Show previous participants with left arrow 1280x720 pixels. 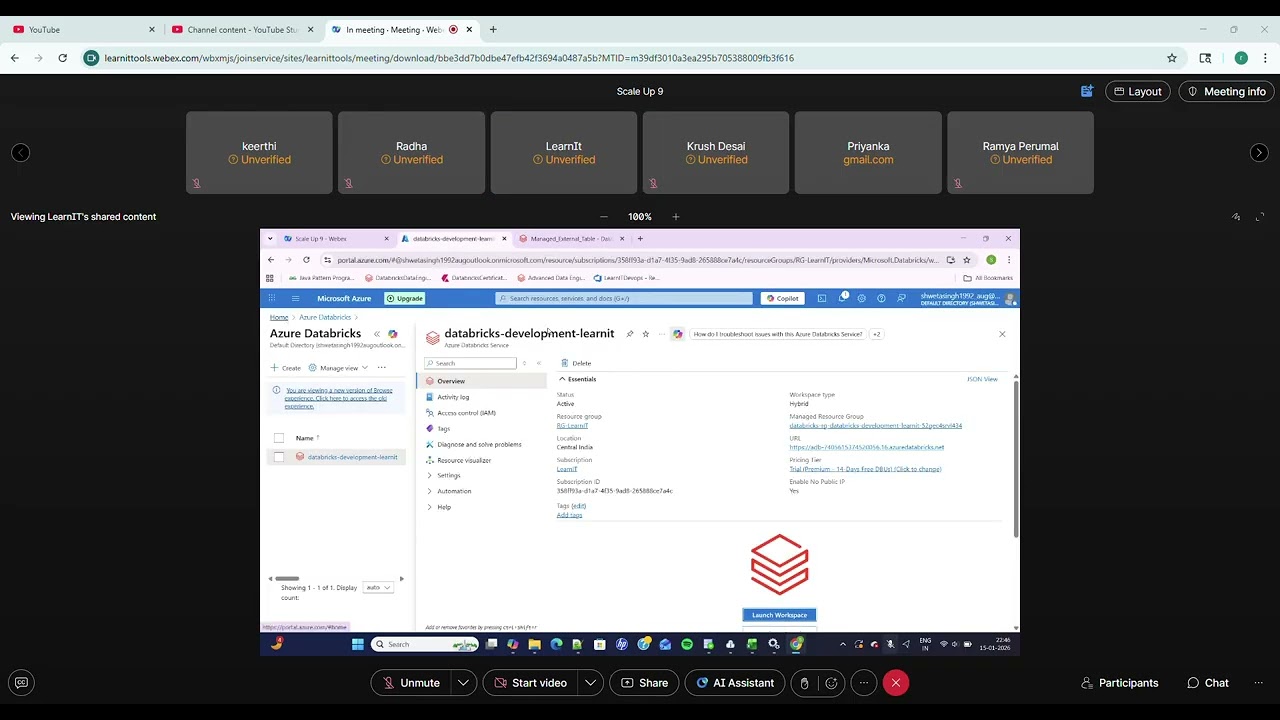pyautogui.click(x=20, y=152)
